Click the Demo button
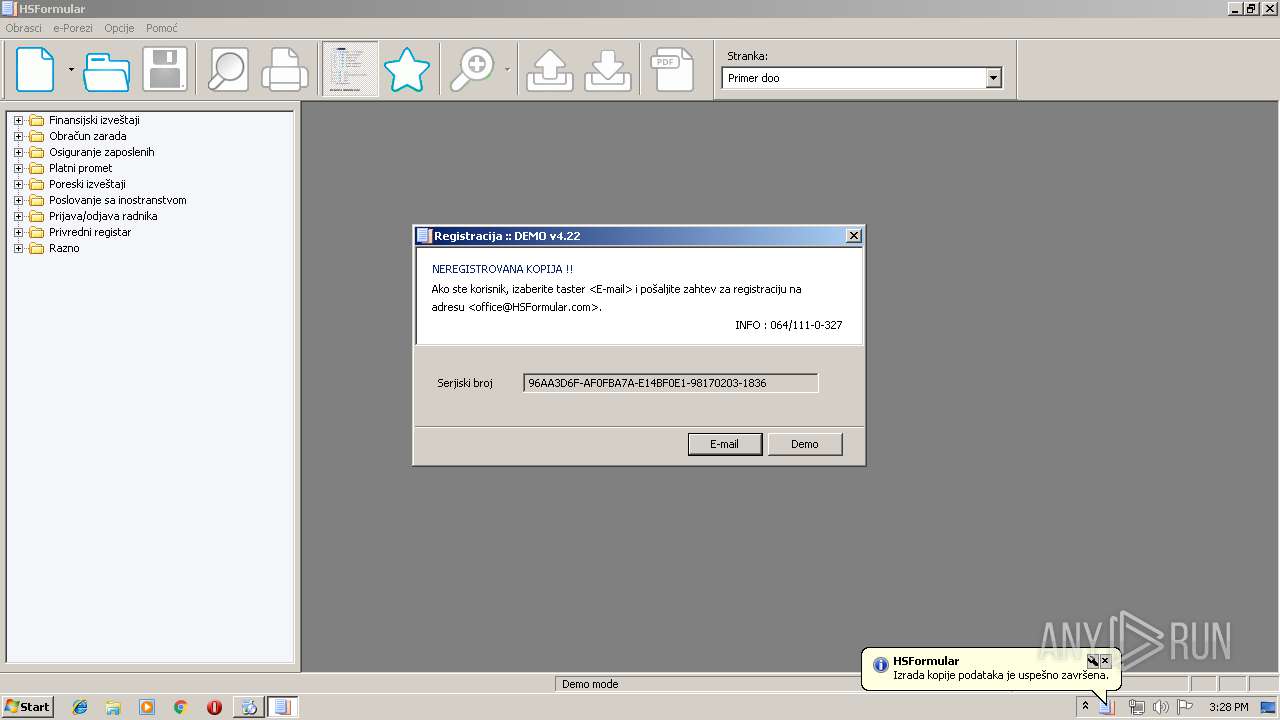The height and width of the screenshot is (720, 1280). click(805, 444)
